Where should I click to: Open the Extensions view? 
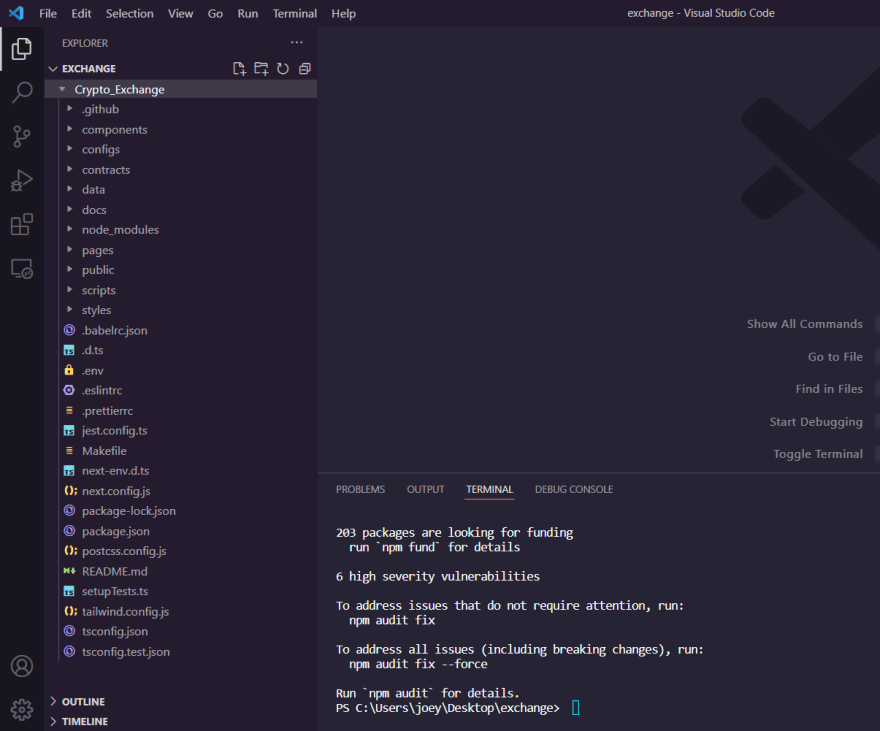(x=21, y=224)
